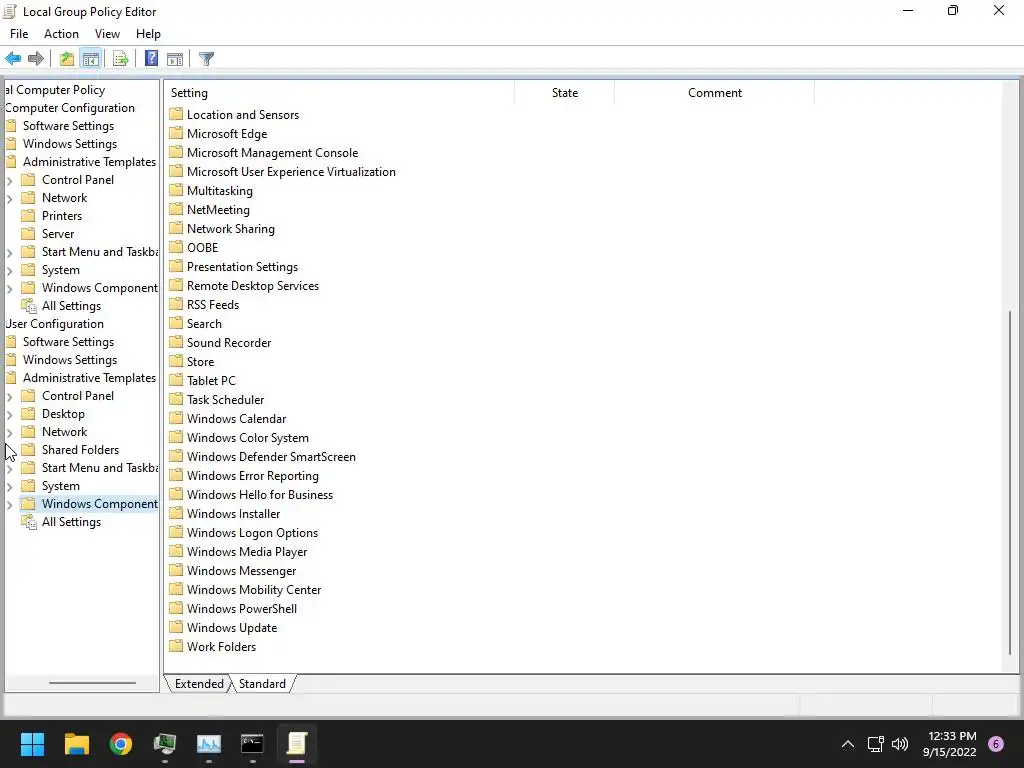Image resolution: width=1024 pixels, height=768 pixels.
Task: Launch Google Chrome from the taskbar
Action: click(x=121, y=744)
